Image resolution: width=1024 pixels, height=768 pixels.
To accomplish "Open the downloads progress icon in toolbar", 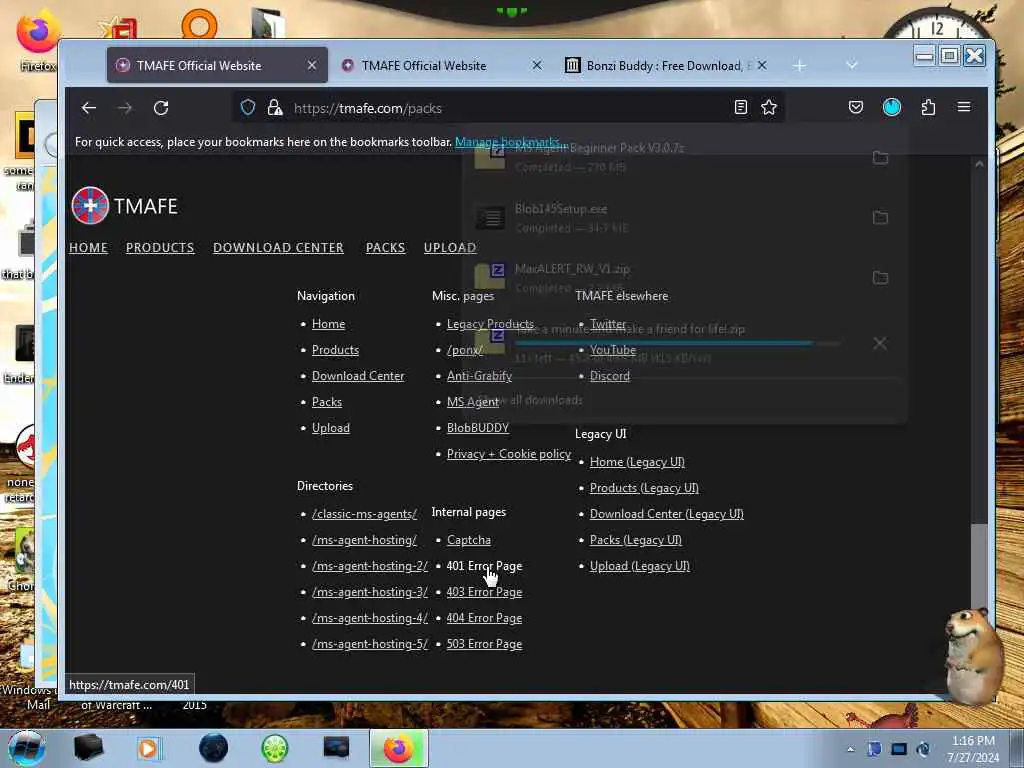I will tap(891, 107).
